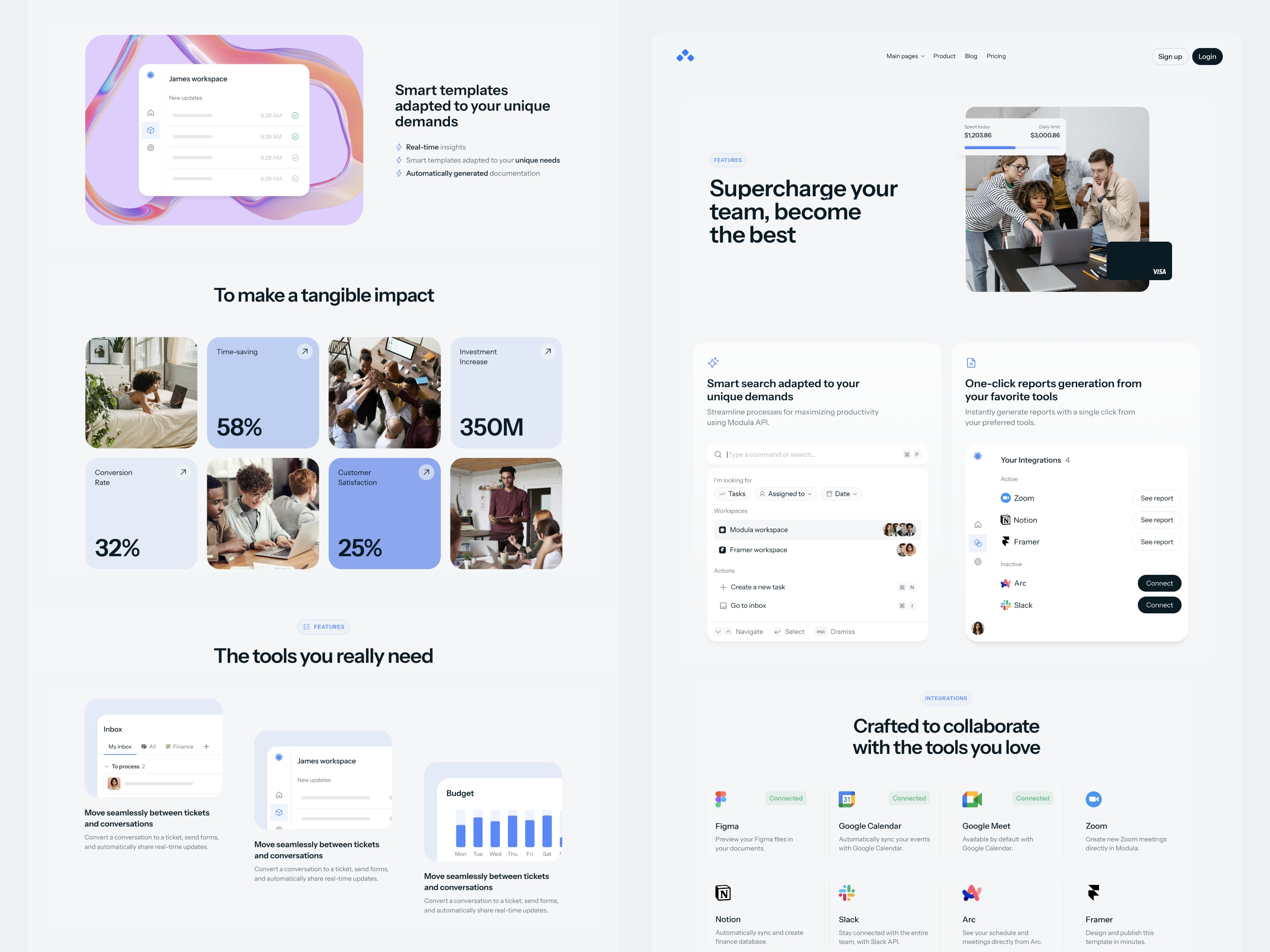Connect the Arc integration
Image resolution: width=1270 pixels, height=952 pixels.
(x=1158, y=583)
